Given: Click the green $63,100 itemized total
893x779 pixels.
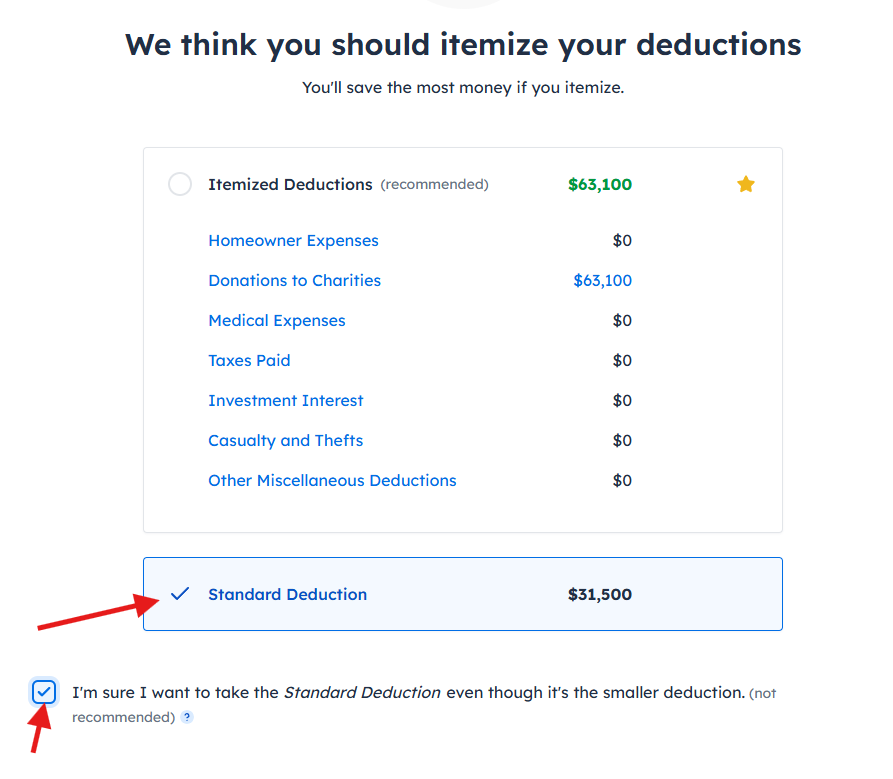Looking at the screenshot, I should [x=600, y=185].
